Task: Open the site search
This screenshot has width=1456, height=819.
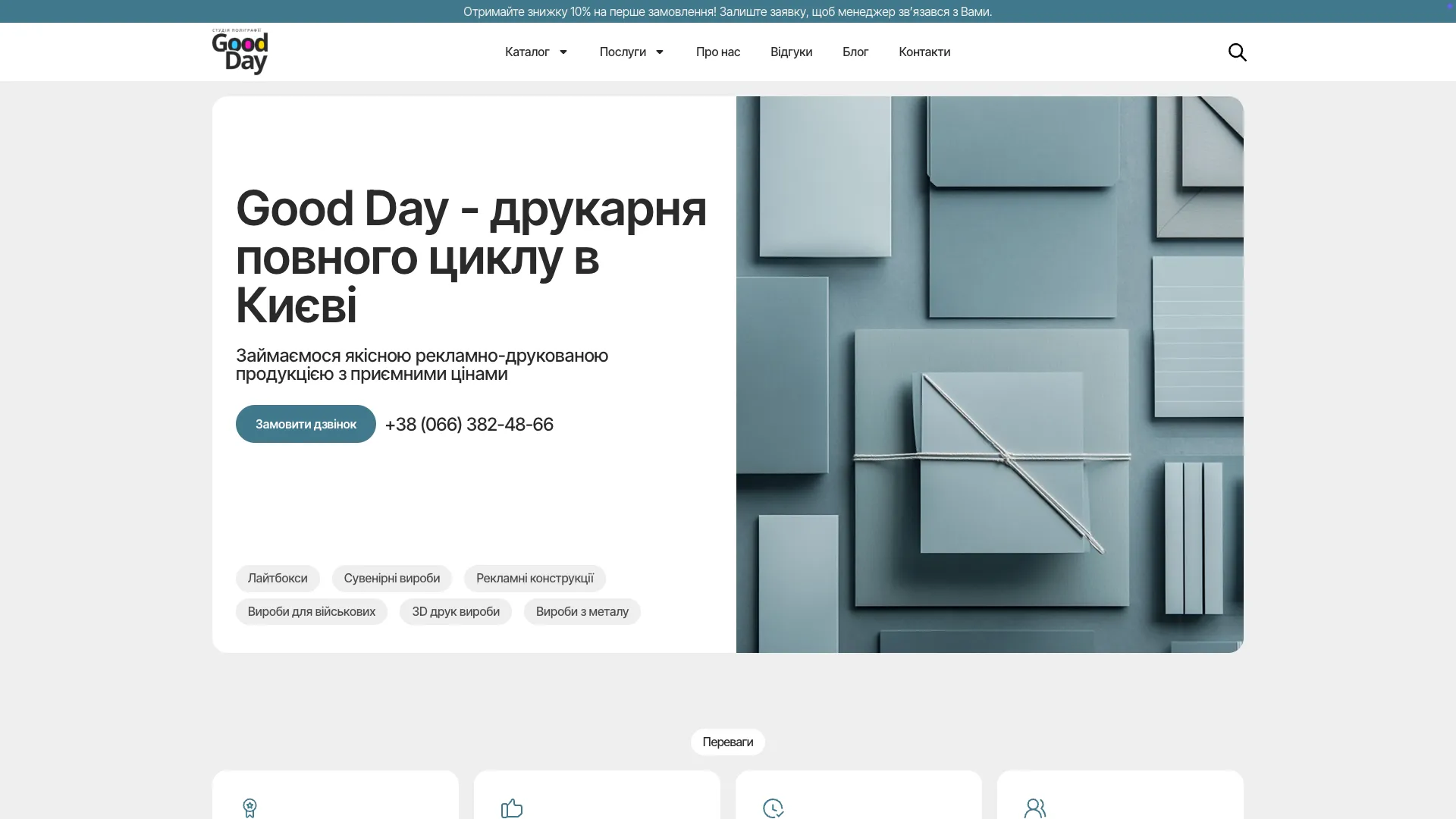Action: 1238,52
